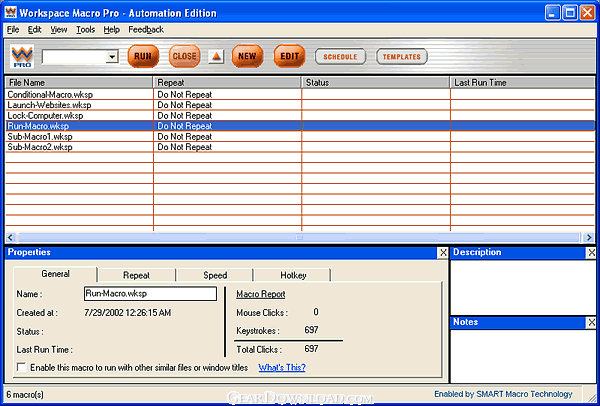
Task: Click the RUN button
Action: pyautogui.click(x=143, y=56)
